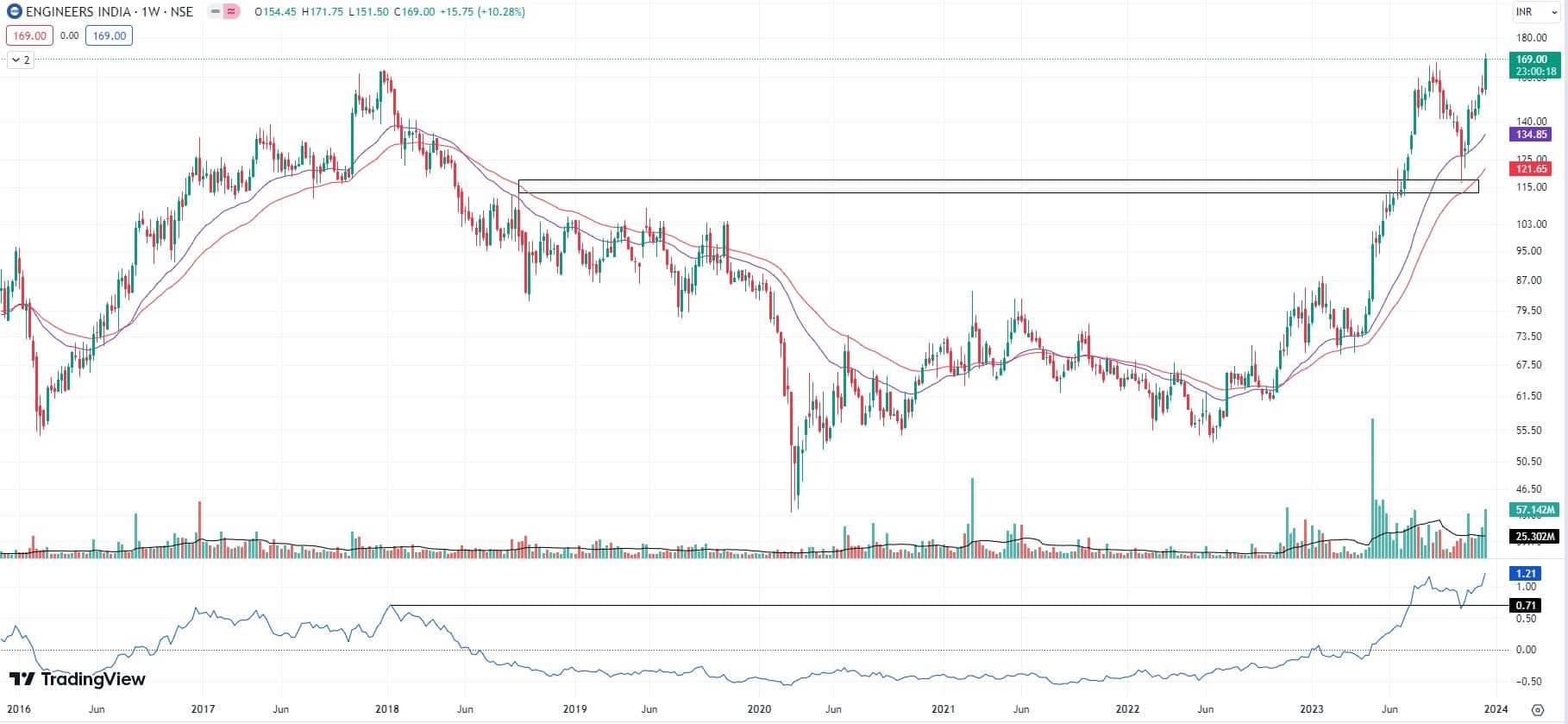
Task: Click the grey dash status indicator icon
Action: (x=215, y=12)
